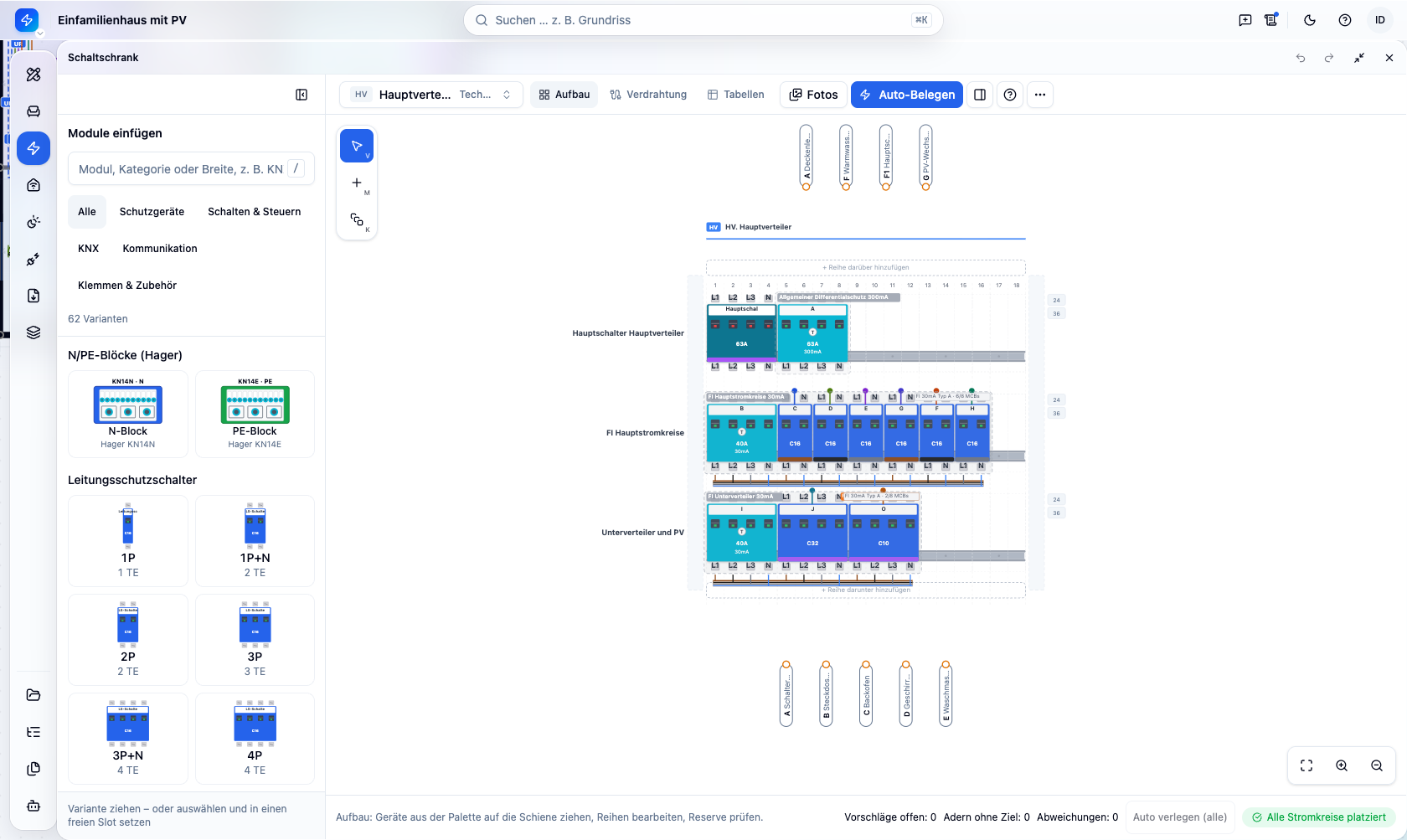Image resolution: width=1407 pixels, height=840 pixels.
Task: Zoom out of the canvas
Action: 1377,765
